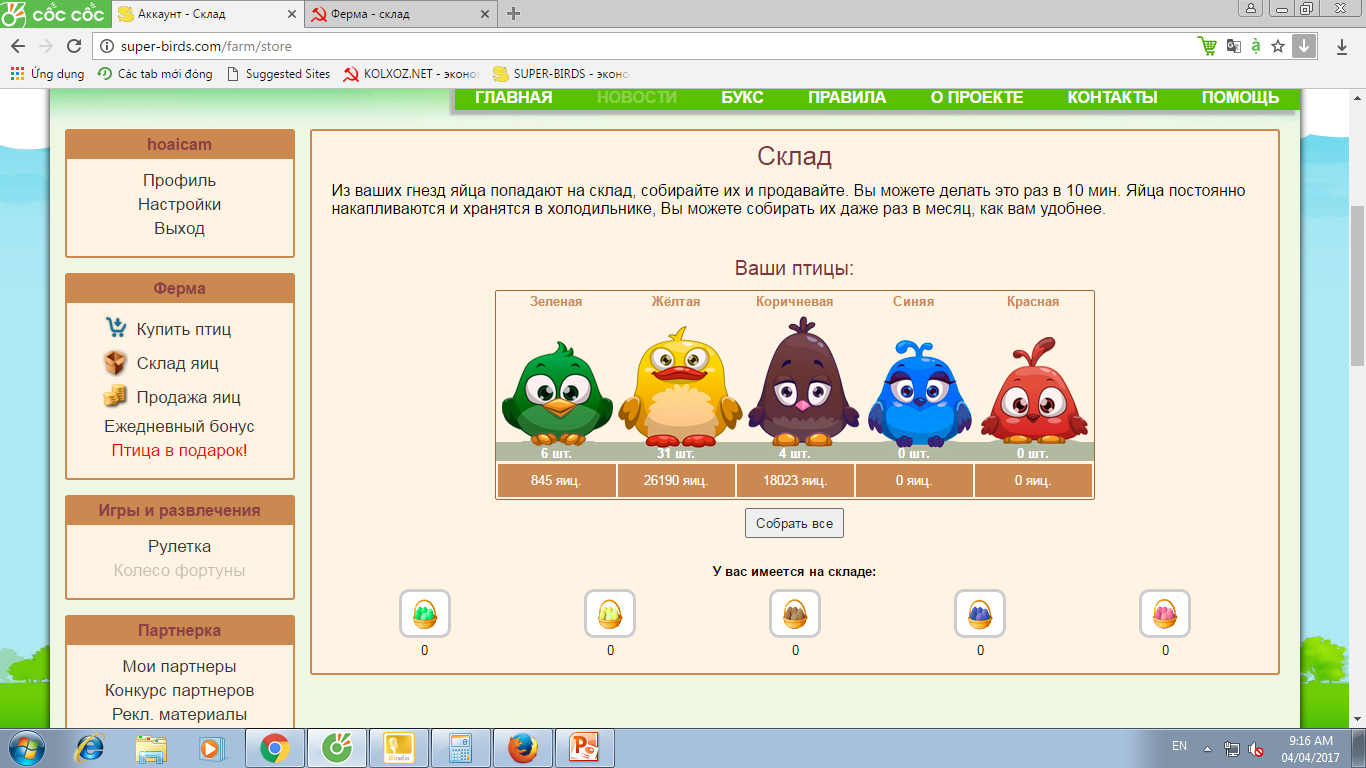The width and height of the screenshot is (1366, 768).
Task: Go back to the previous page
Action: pyautogui.click(x=18, y=46)
